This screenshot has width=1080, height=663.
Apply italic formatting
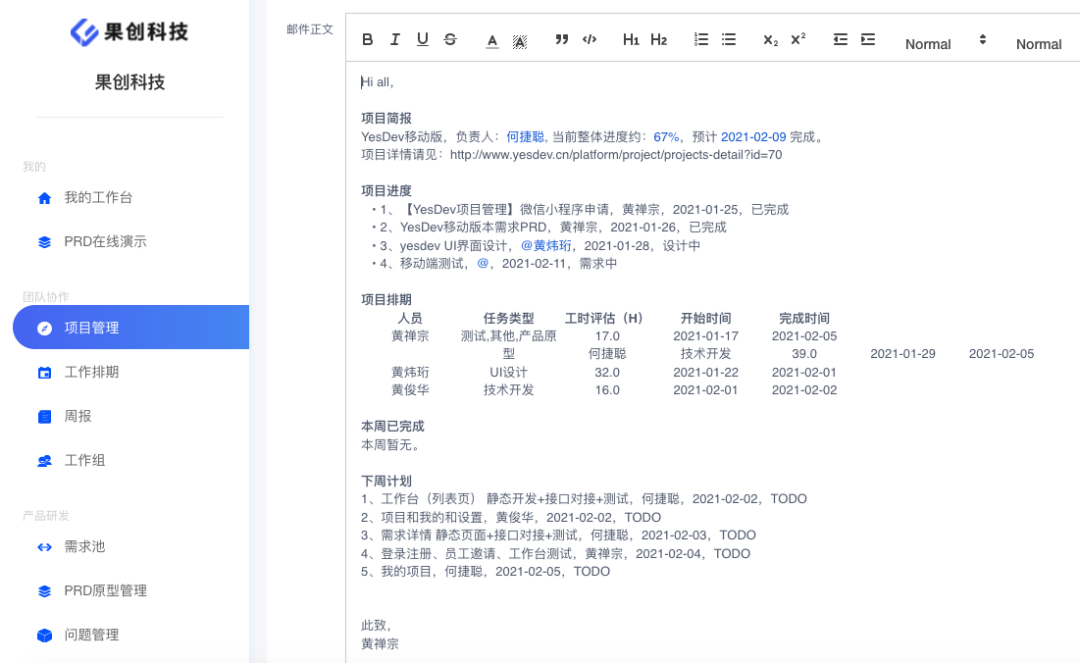click(395, 39)
